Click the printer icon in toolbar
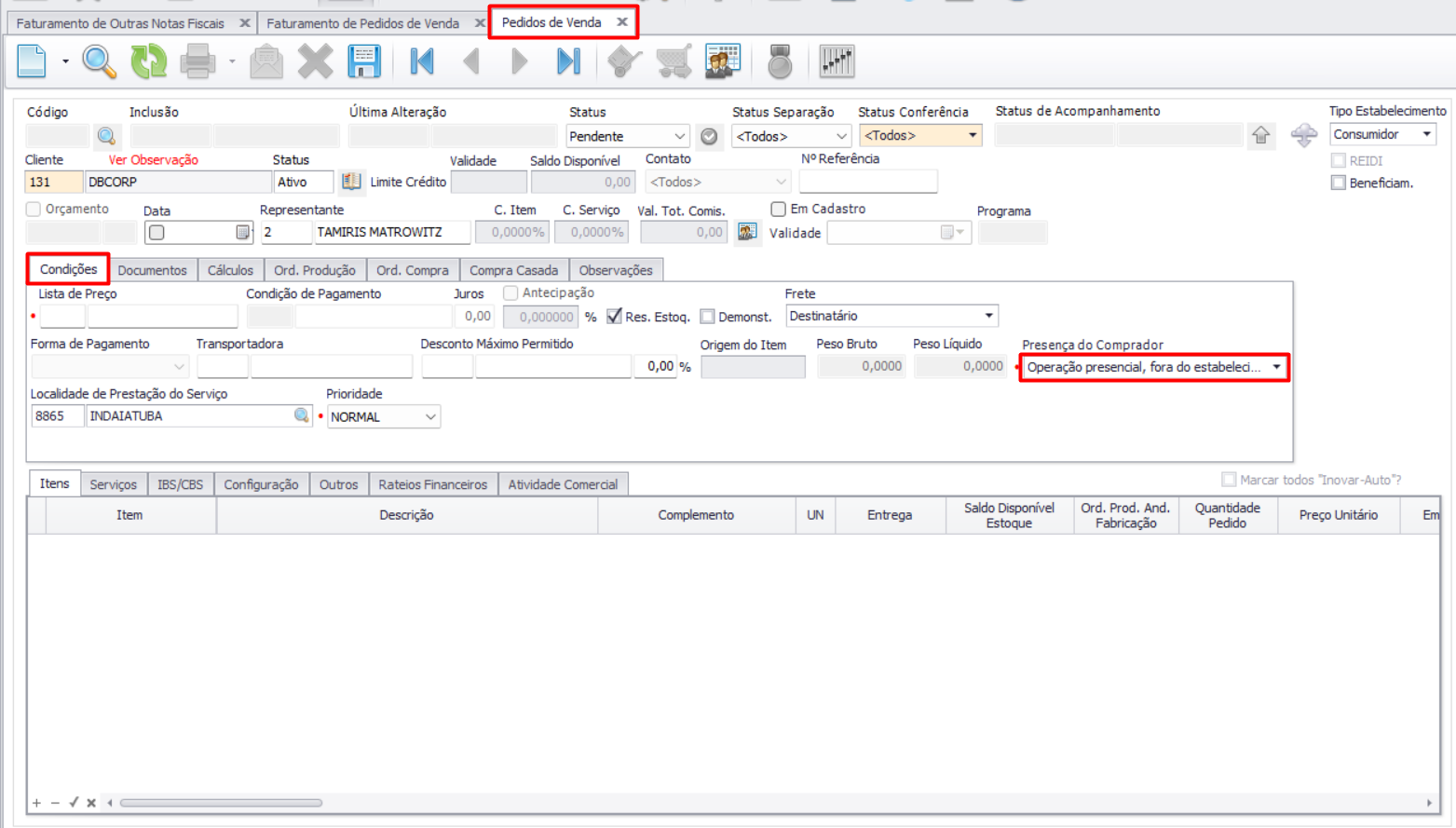The height and width of the screenshot is (828, 1456). pyautogui.click(x=197, y=61)
